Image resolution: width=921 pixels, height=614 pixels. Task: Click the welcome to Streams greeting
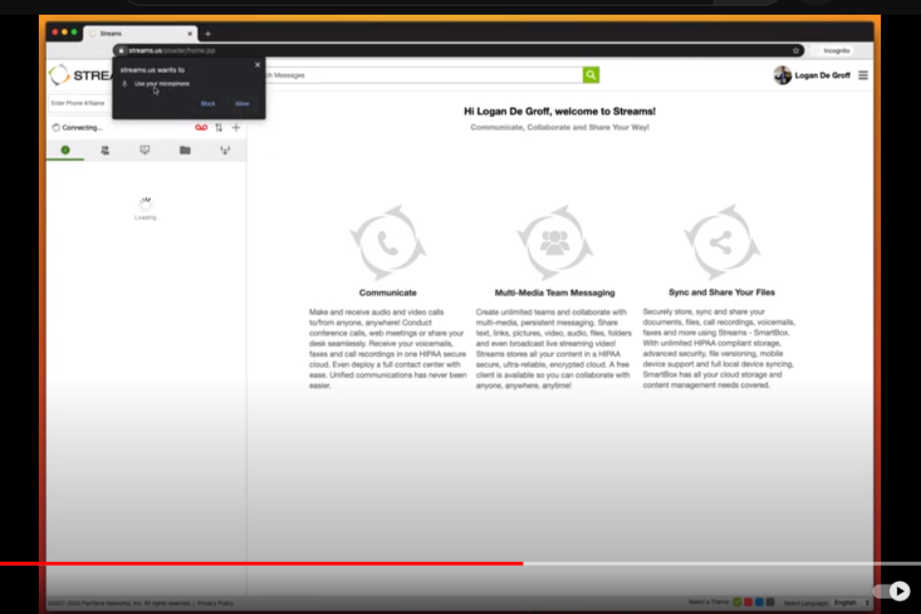(560, 111)
